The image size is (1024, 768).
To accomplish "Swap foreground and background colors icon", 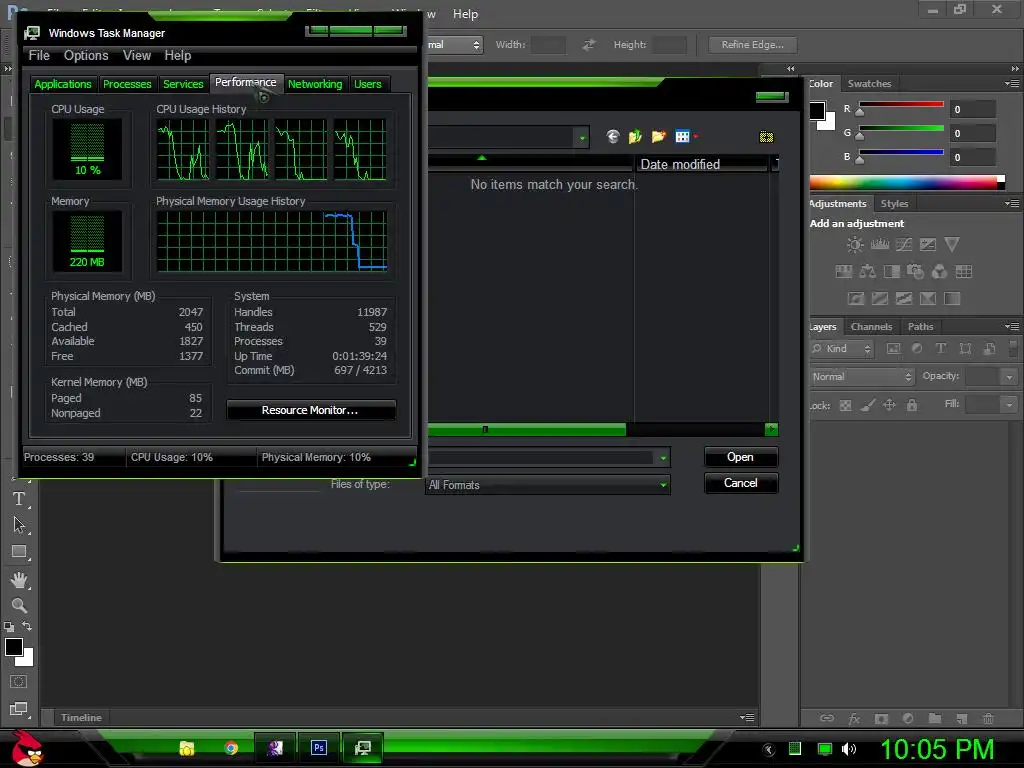I will [x=27, y=626].
